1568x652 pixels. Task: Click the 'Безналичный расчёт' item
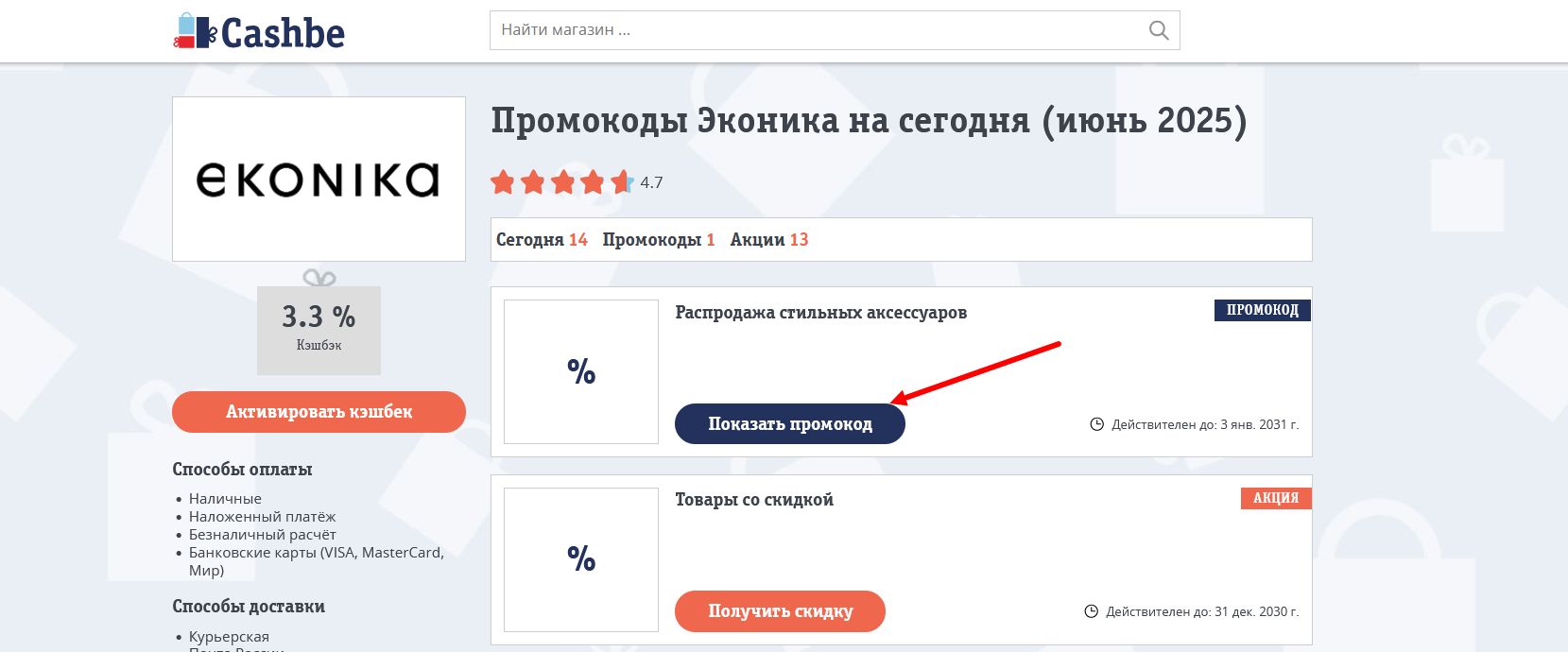pos(262,535)
